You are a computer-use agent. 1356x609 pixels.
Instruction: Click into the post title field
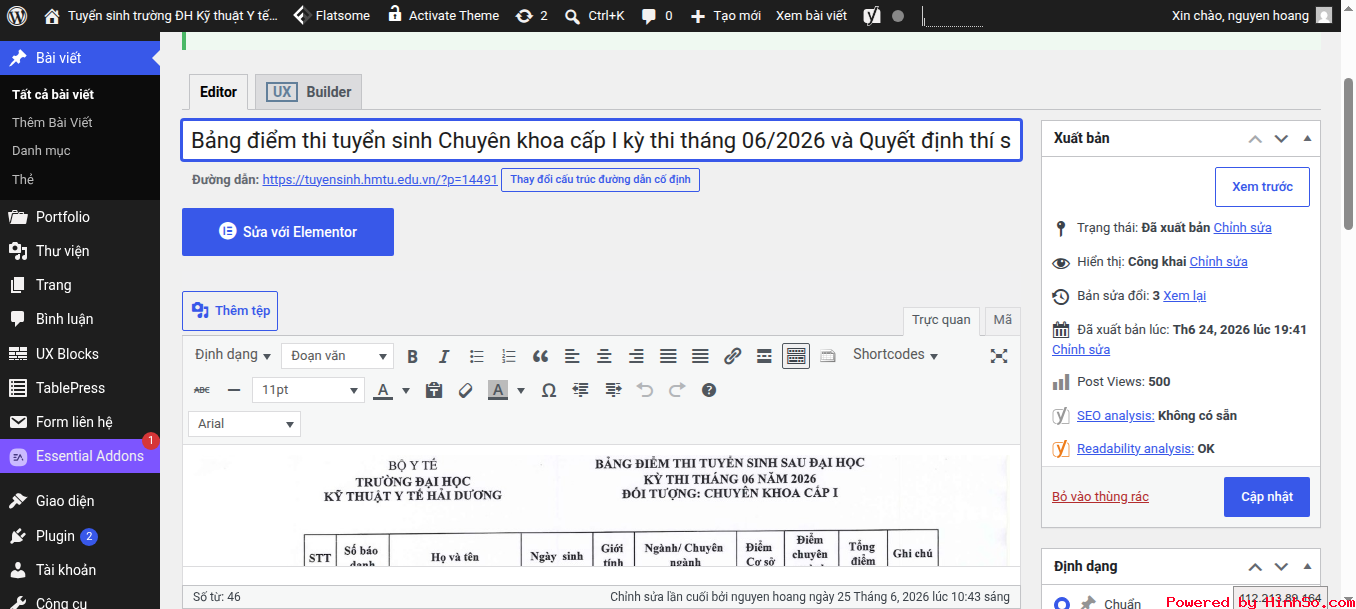coord(601,140)
